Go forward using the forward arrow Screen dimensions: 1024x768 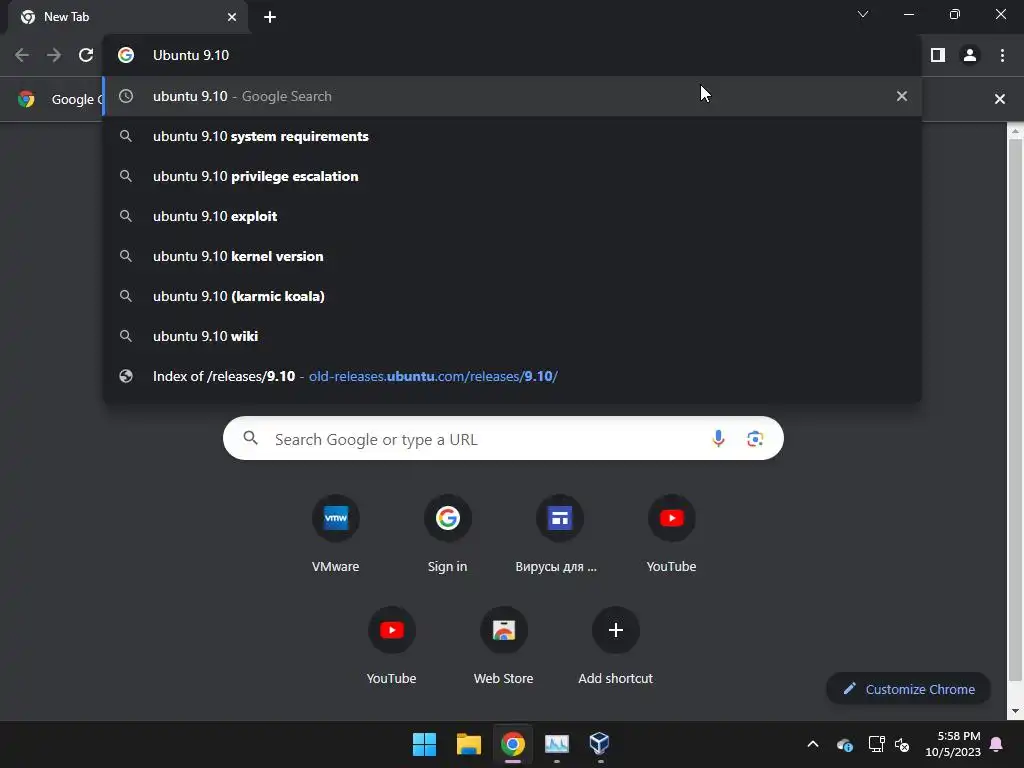(x=54, y=55)
